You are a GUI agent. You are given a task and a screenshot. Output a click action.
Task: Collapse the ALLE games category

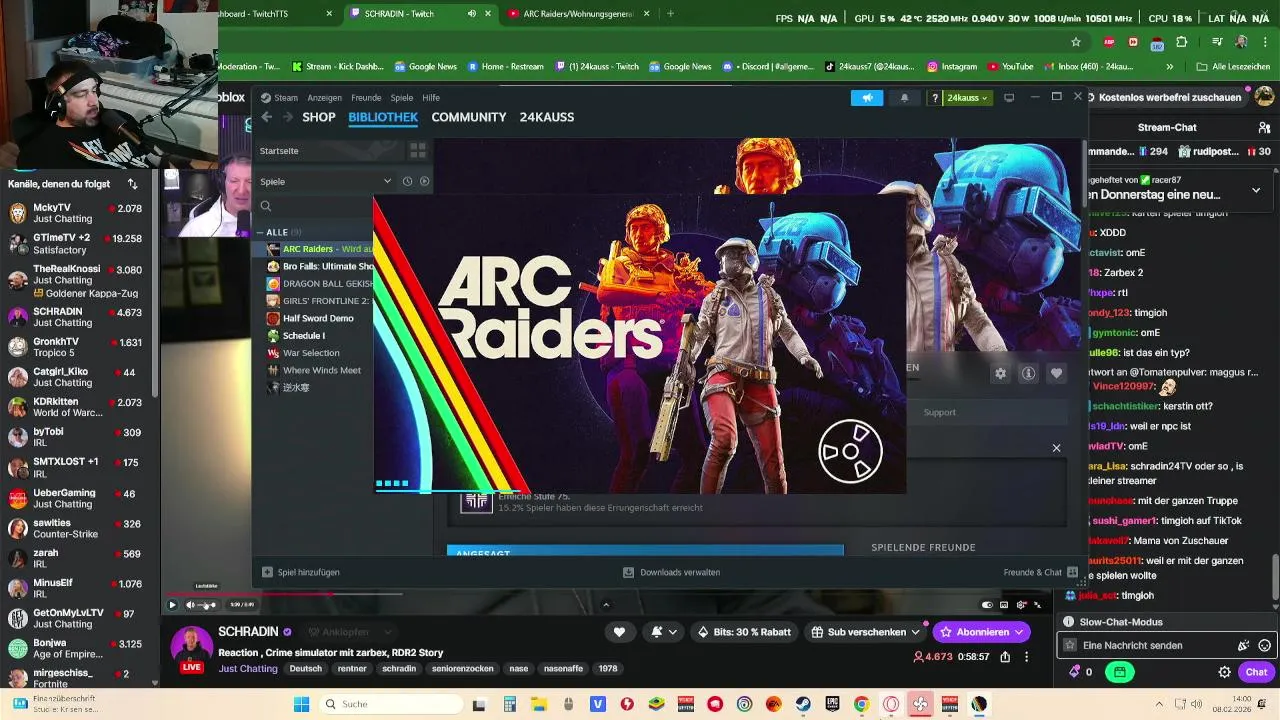tap(260, 232)
